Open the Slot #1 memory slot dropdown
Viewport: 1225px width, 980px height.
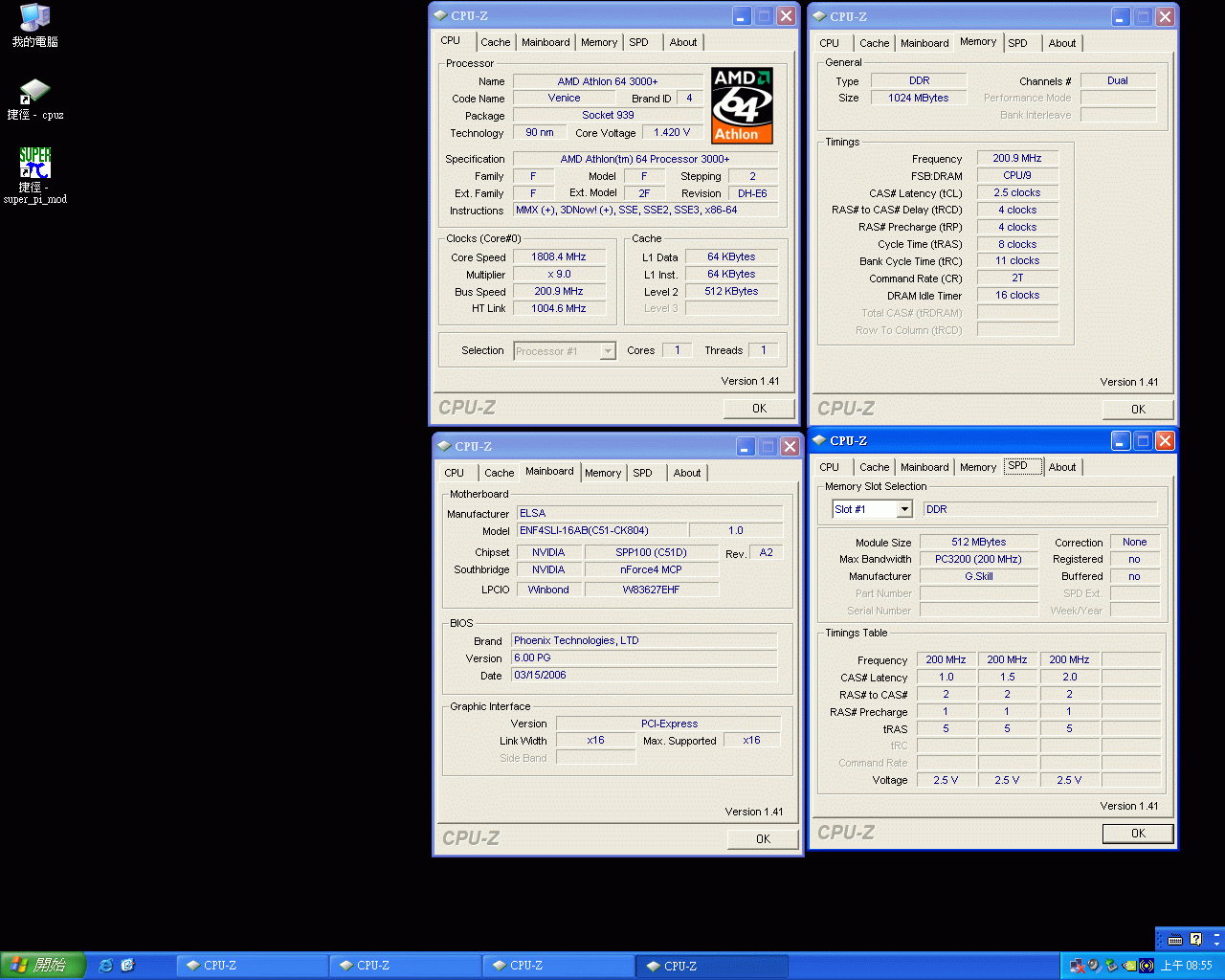pyautogui.click(x=904, y=509)
